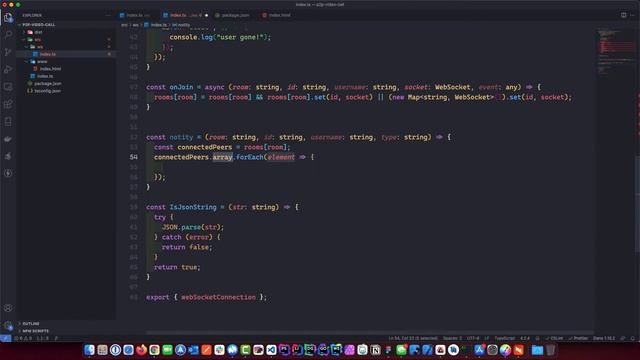Click the index.ts breadcrumb segment
This screenshot has width=640, height=360.
point(156,25)
